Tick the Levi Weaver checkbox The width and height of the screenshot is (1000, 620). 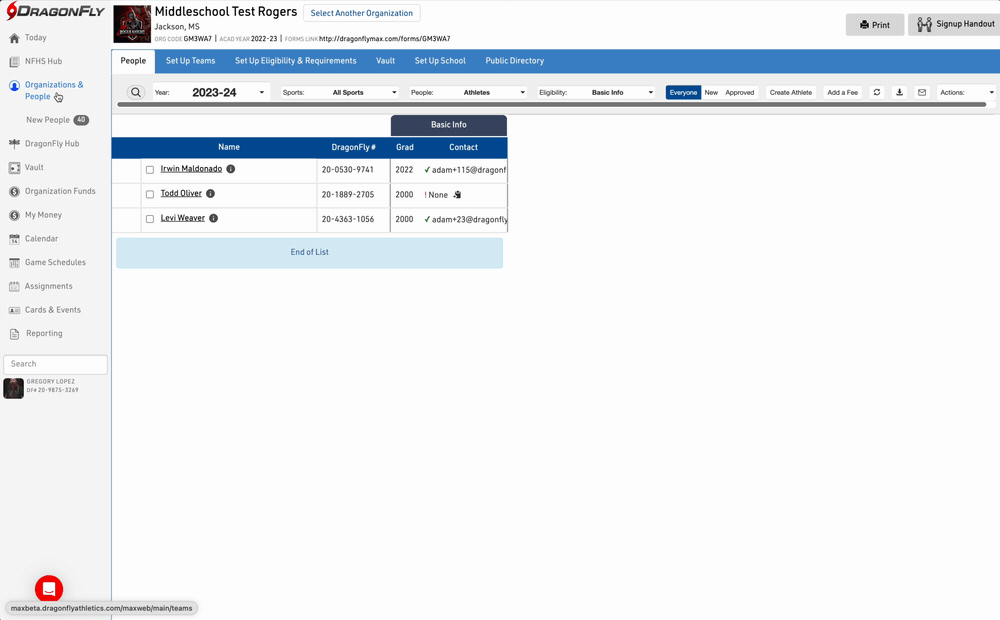pyautogui.click(x=150, y=219)
